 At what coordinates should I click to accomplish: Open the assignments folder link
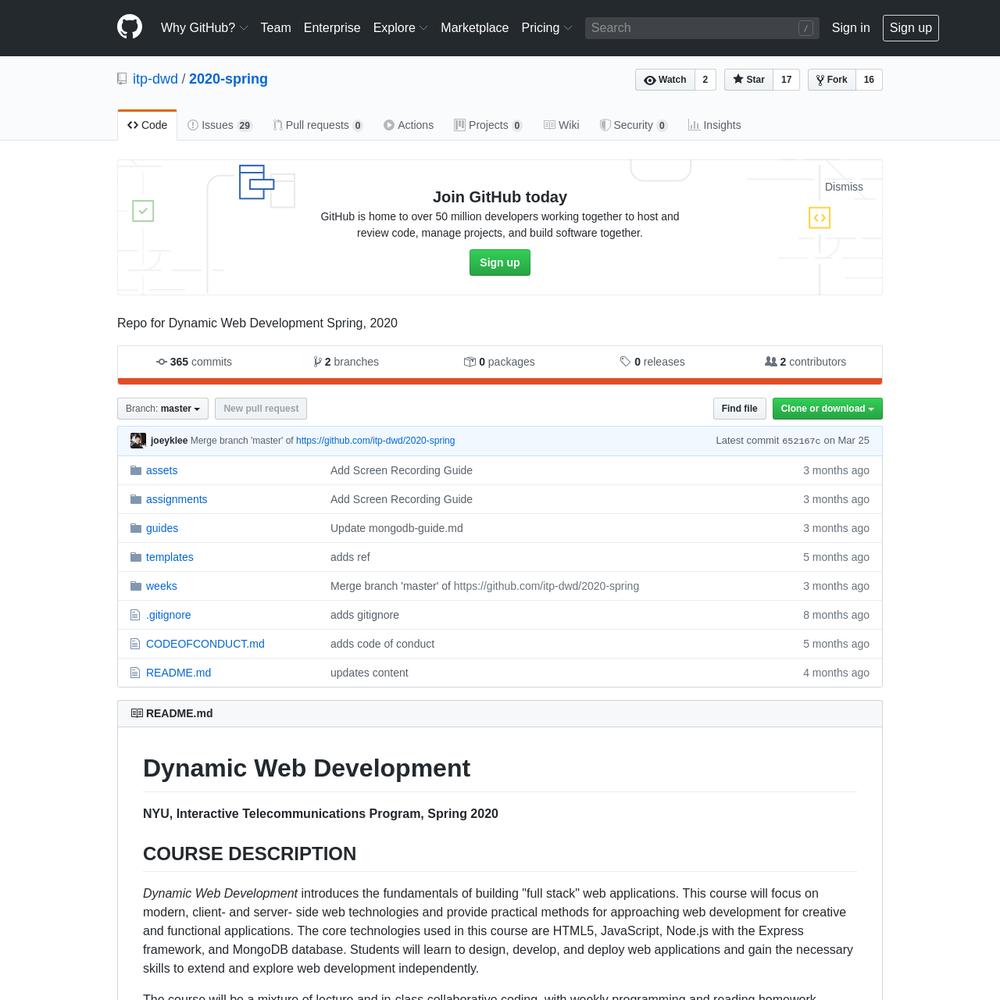pos(177,499)
